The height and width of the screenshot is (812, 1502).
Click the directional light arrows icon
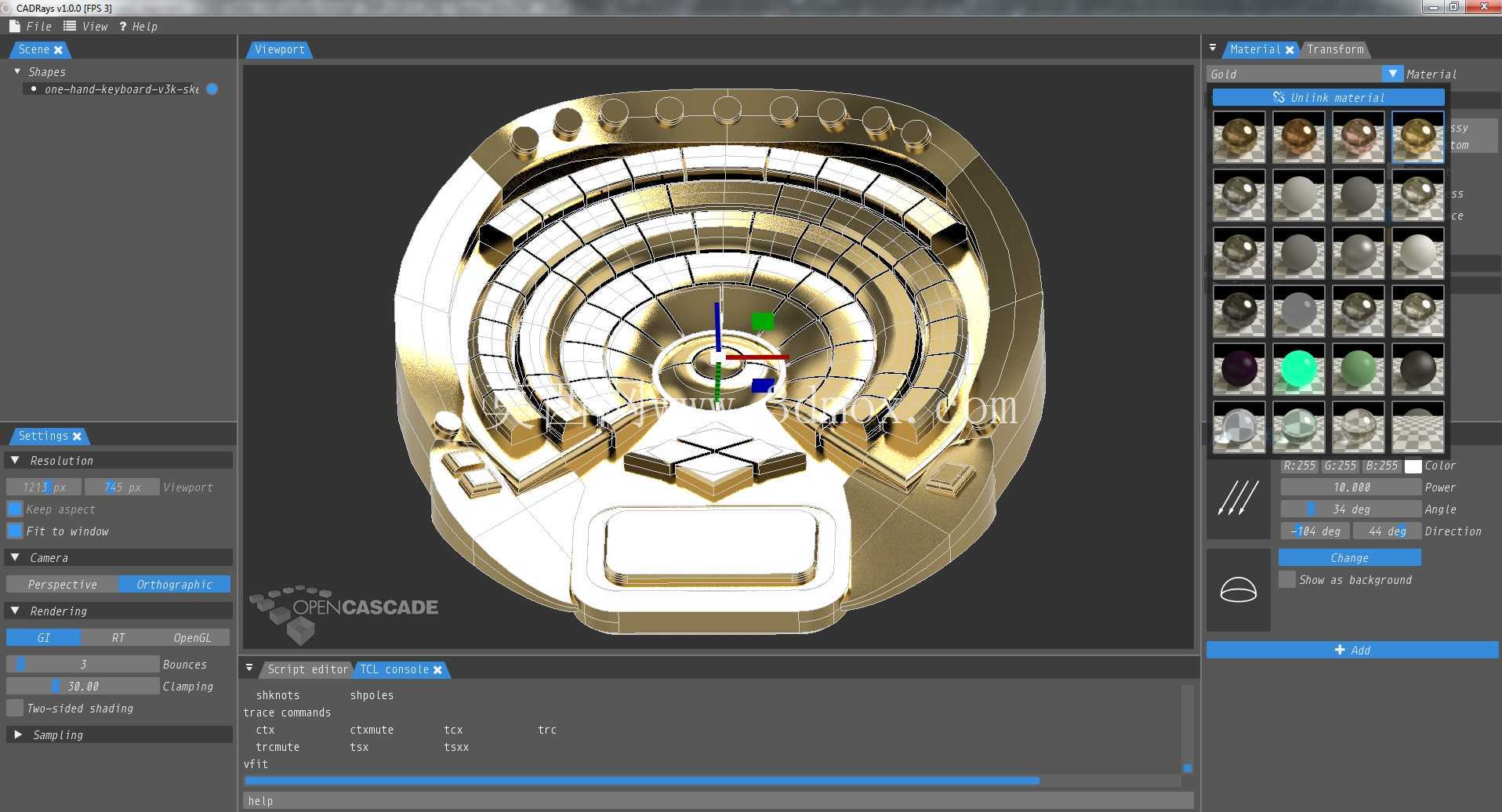1238,498
